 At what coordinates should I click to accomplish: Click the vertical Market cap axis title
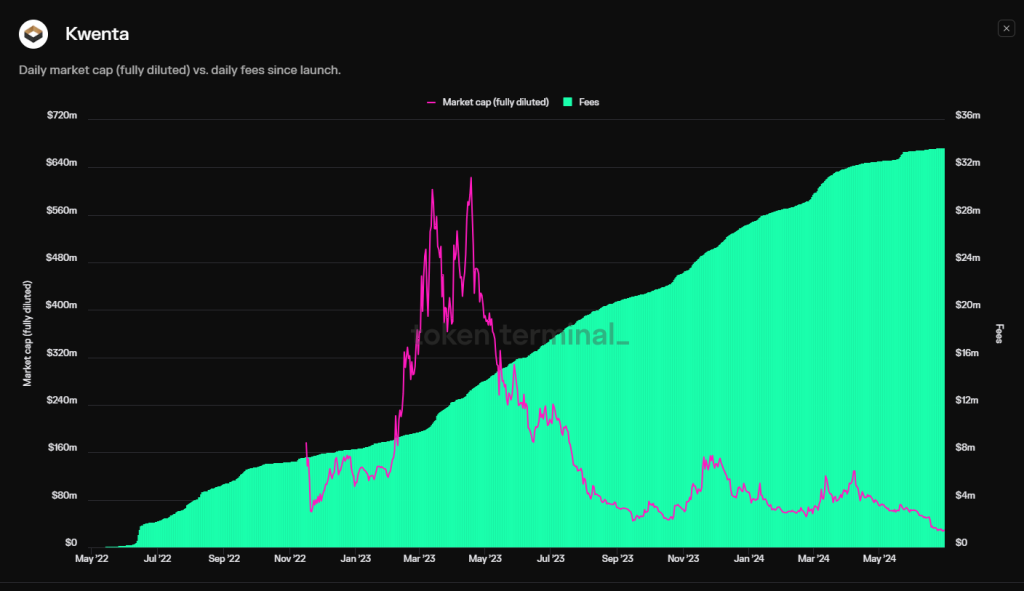click(28, 333)
